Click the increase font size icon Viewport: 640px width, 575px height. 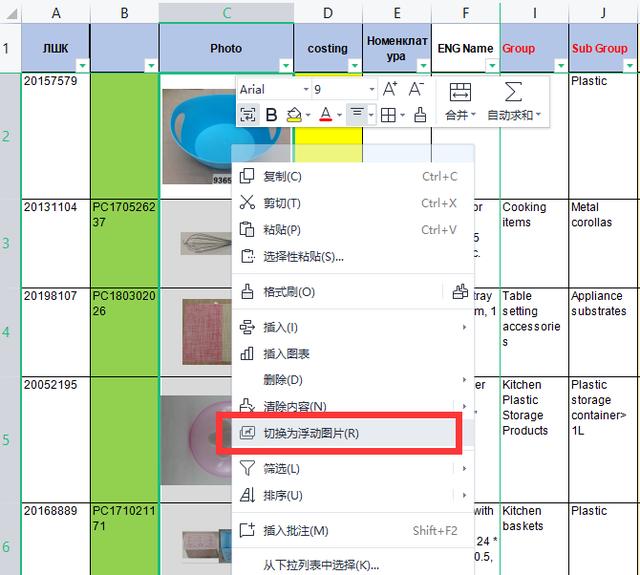pyautogui.click(x=389, y=89)
